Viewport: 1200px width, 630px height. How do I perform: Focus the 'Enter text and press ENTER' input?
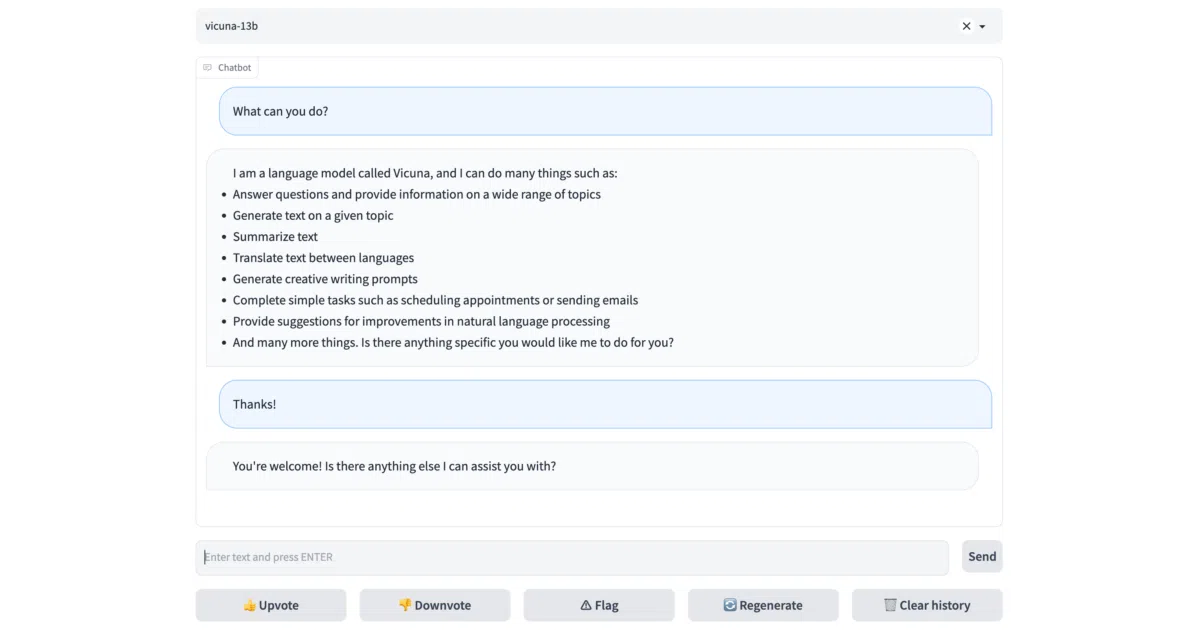coord(572,557)
